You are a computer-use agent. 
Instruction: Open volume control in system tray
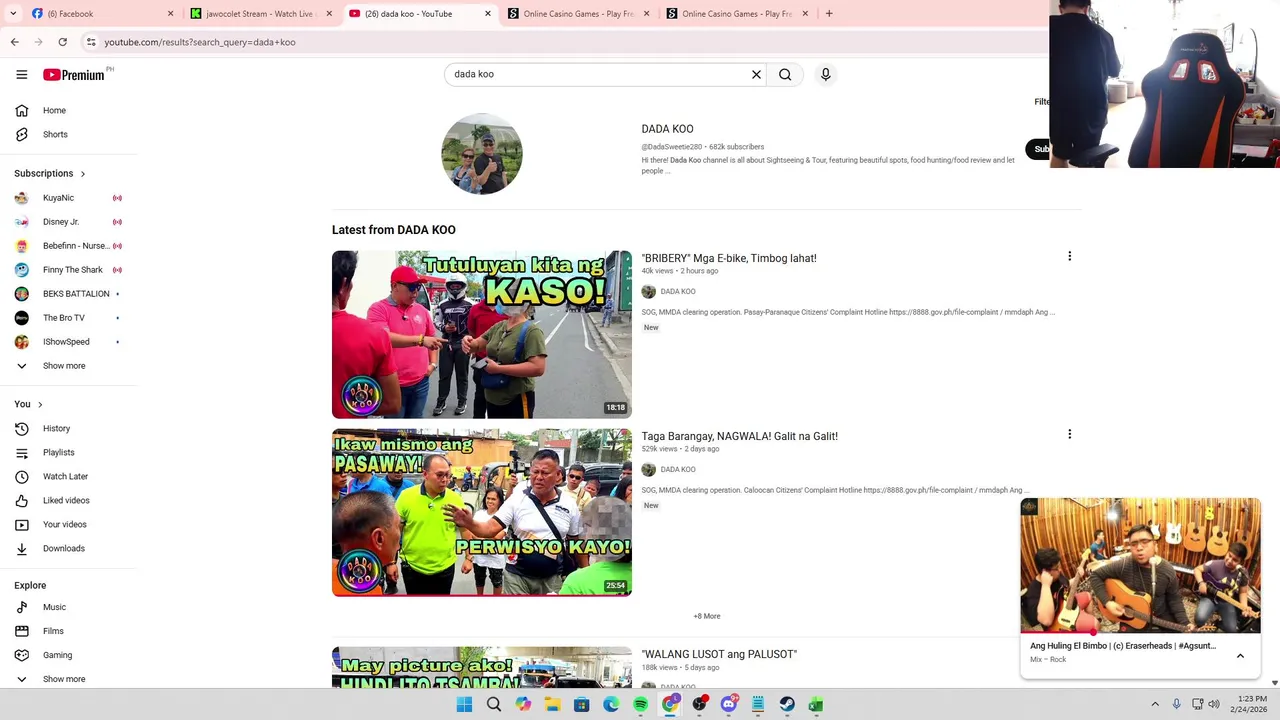click(x=1214, y=704)
